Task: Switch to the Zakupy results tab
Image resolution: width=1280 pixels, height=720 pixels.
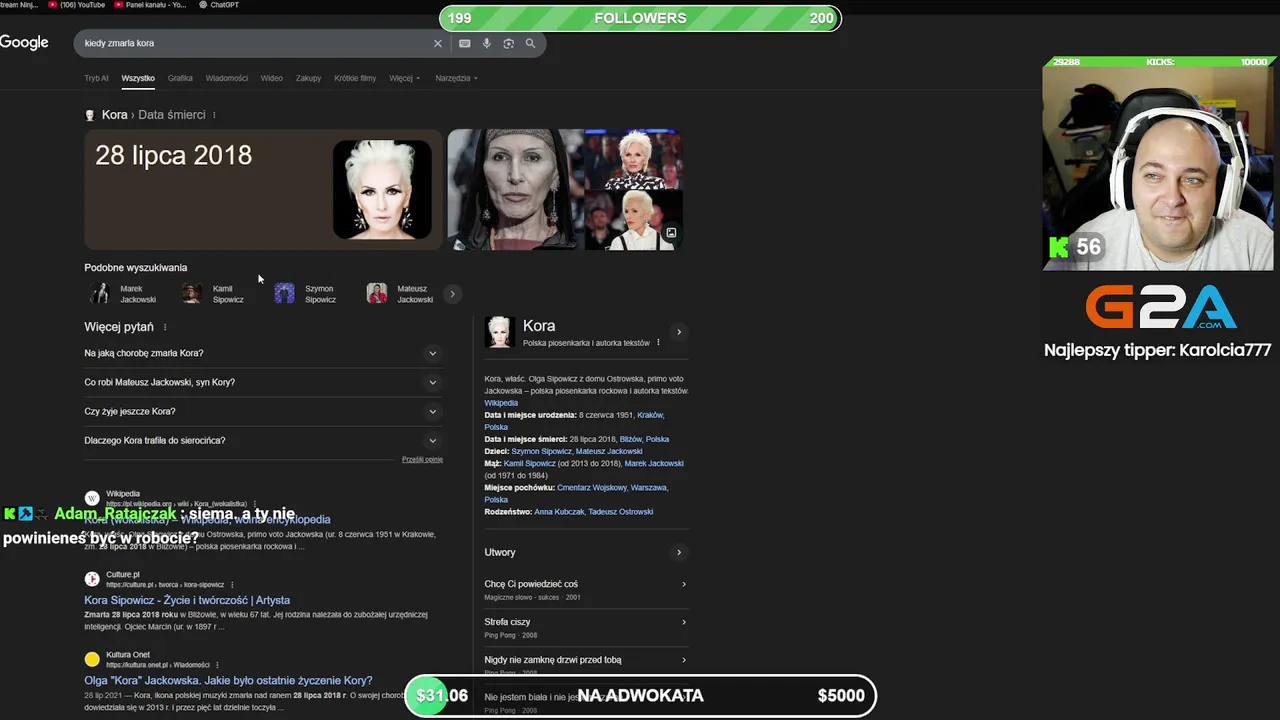Action: pyautogui.click(x=308, y=78)
